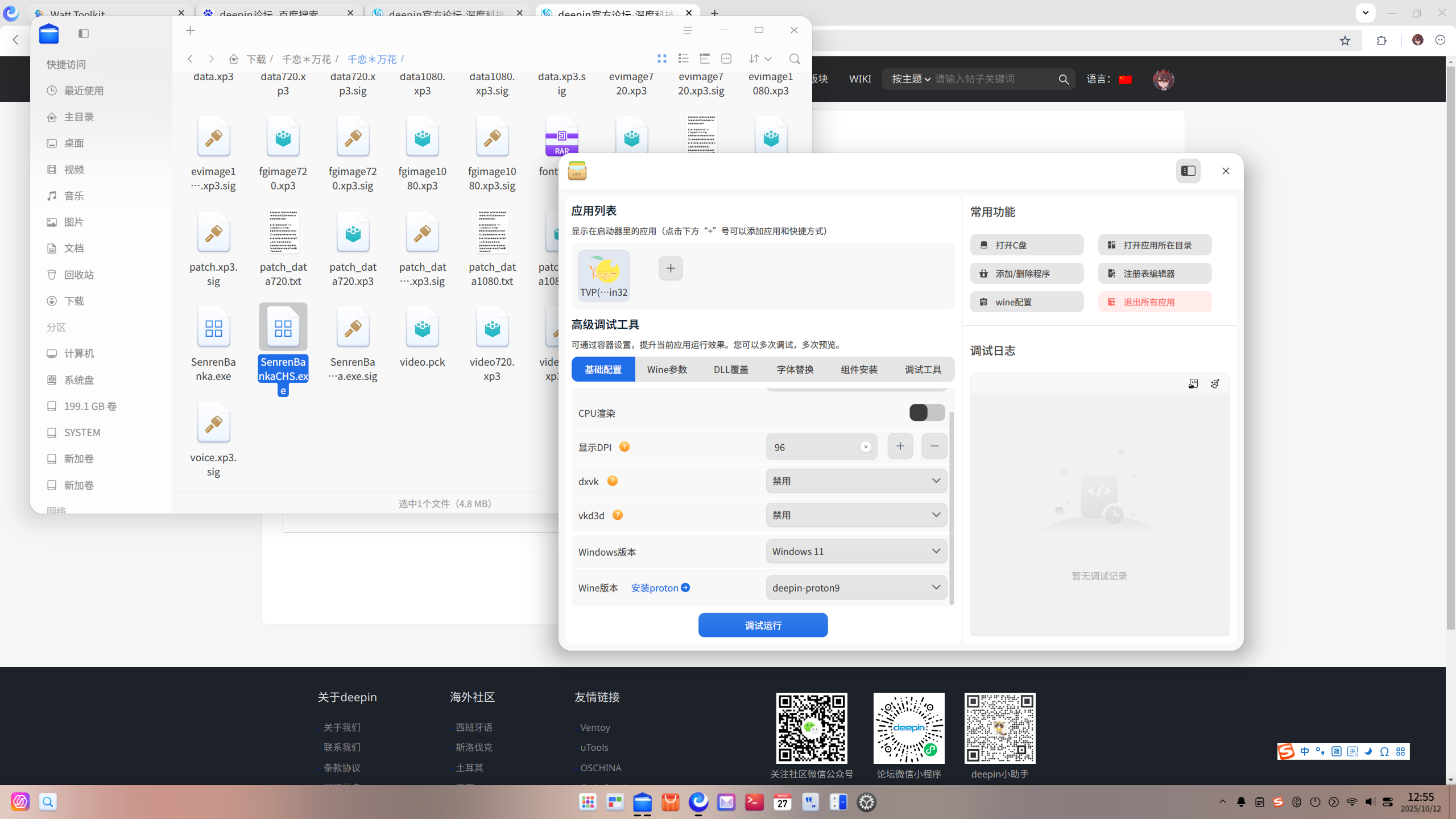Image resolution: width=1456 pixels, height=819 pixels.
Task: Open file manager hamburger menu
Action: click(x=688, y=30)
